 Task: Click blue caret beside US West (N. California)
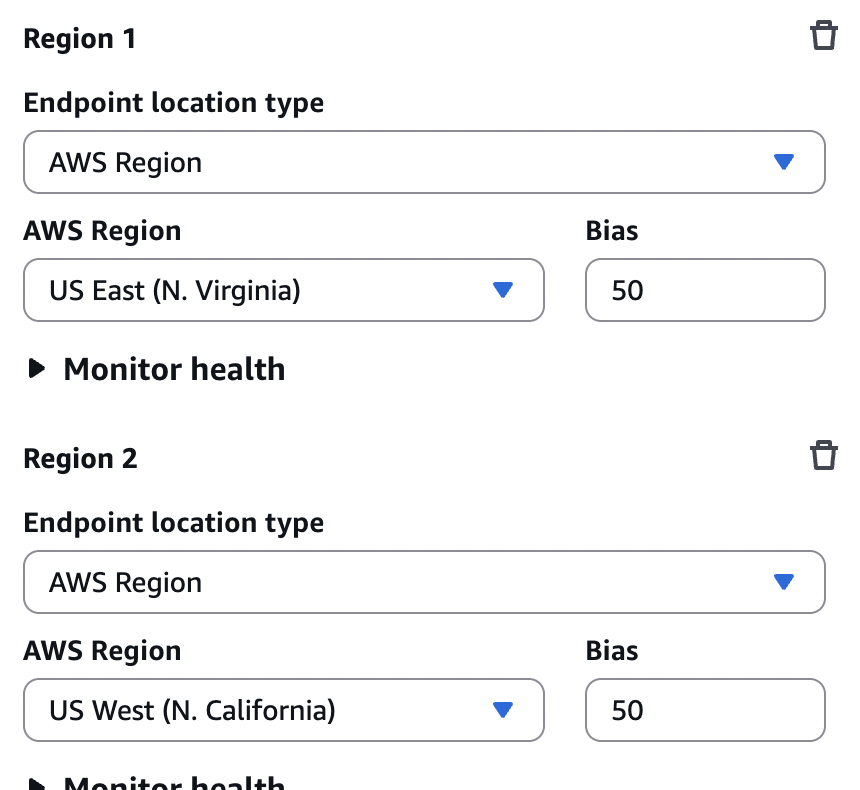click(503, 710)
